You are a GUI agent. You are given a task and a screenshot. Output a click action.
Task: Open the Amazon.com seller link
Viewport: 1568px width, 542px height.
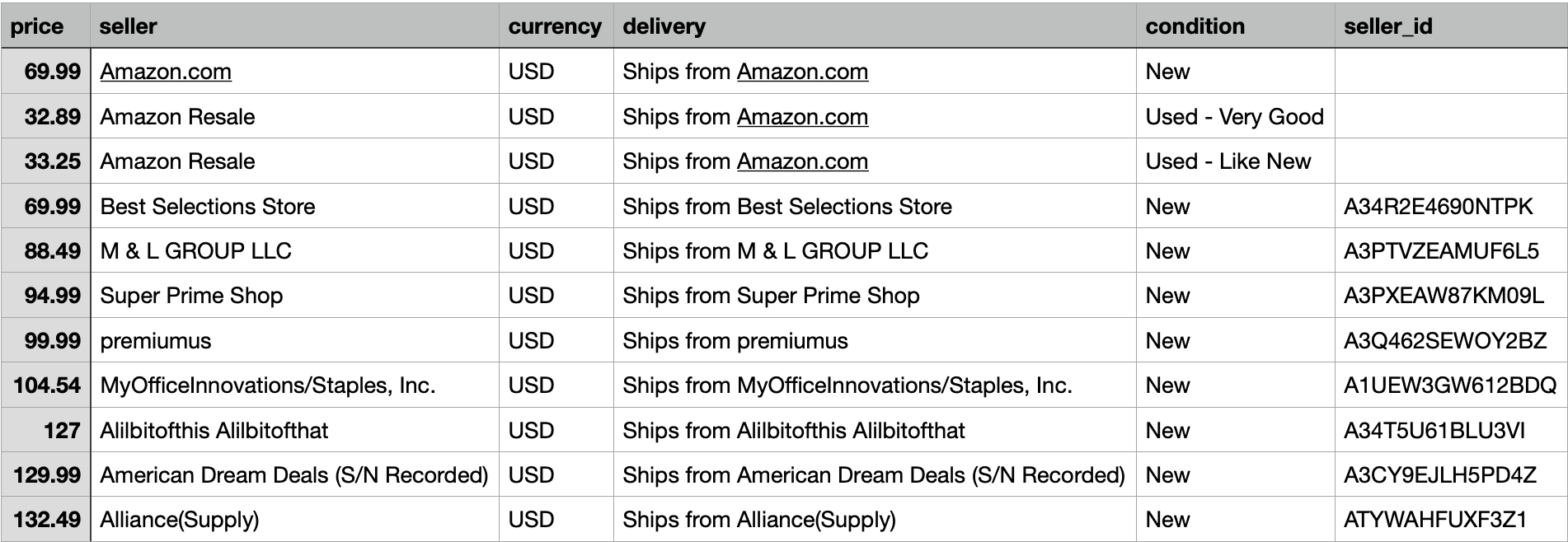166,72
